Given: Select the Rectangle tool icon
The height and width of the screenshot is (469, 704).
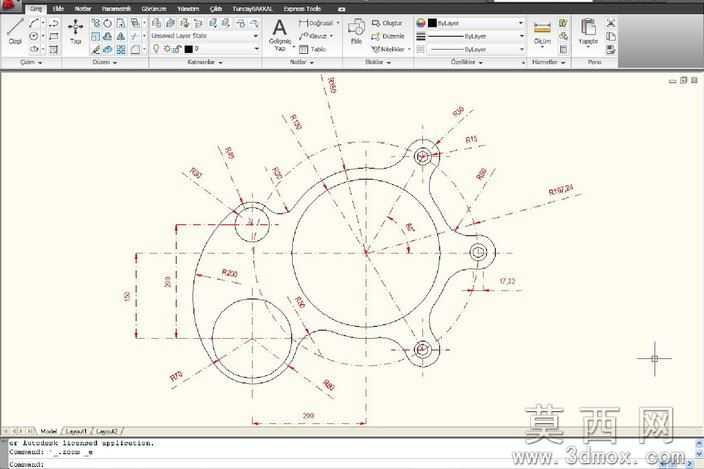Looking at the screenshot, I should [53, 36].
